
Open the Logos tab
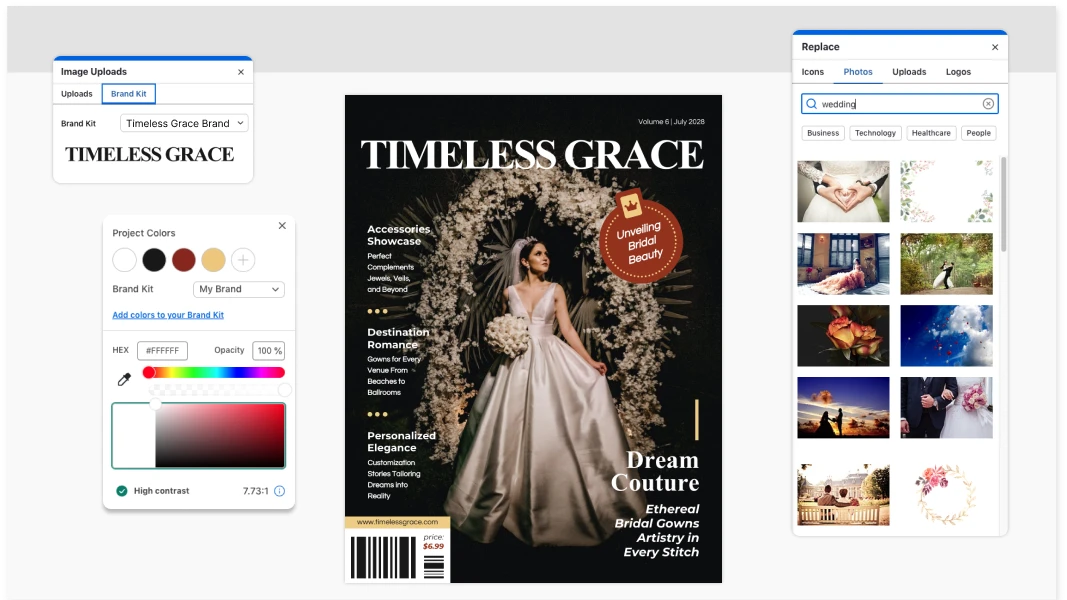pos(958,72)
